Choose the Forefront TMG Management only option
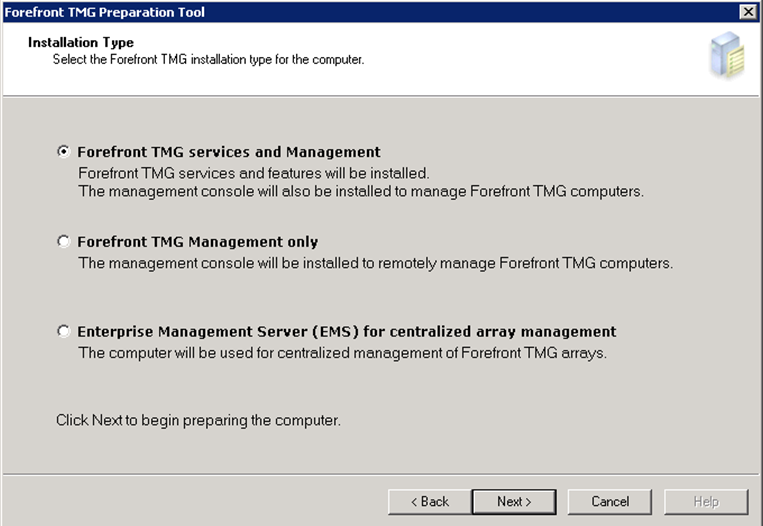This screenshot has width=763, height=526. click(x=64, y=242)
